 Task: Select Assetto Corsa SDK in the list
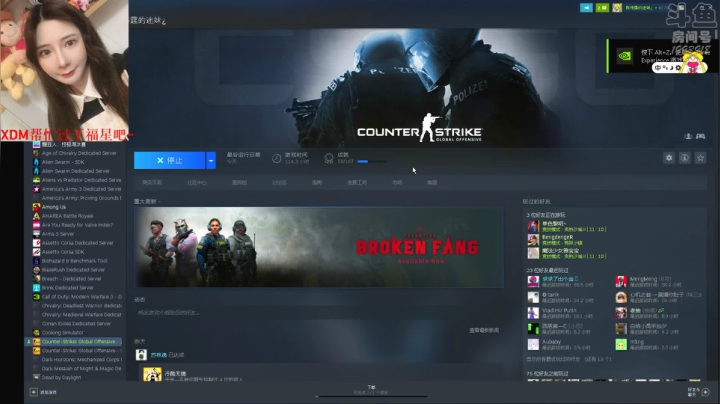point(63,252)
